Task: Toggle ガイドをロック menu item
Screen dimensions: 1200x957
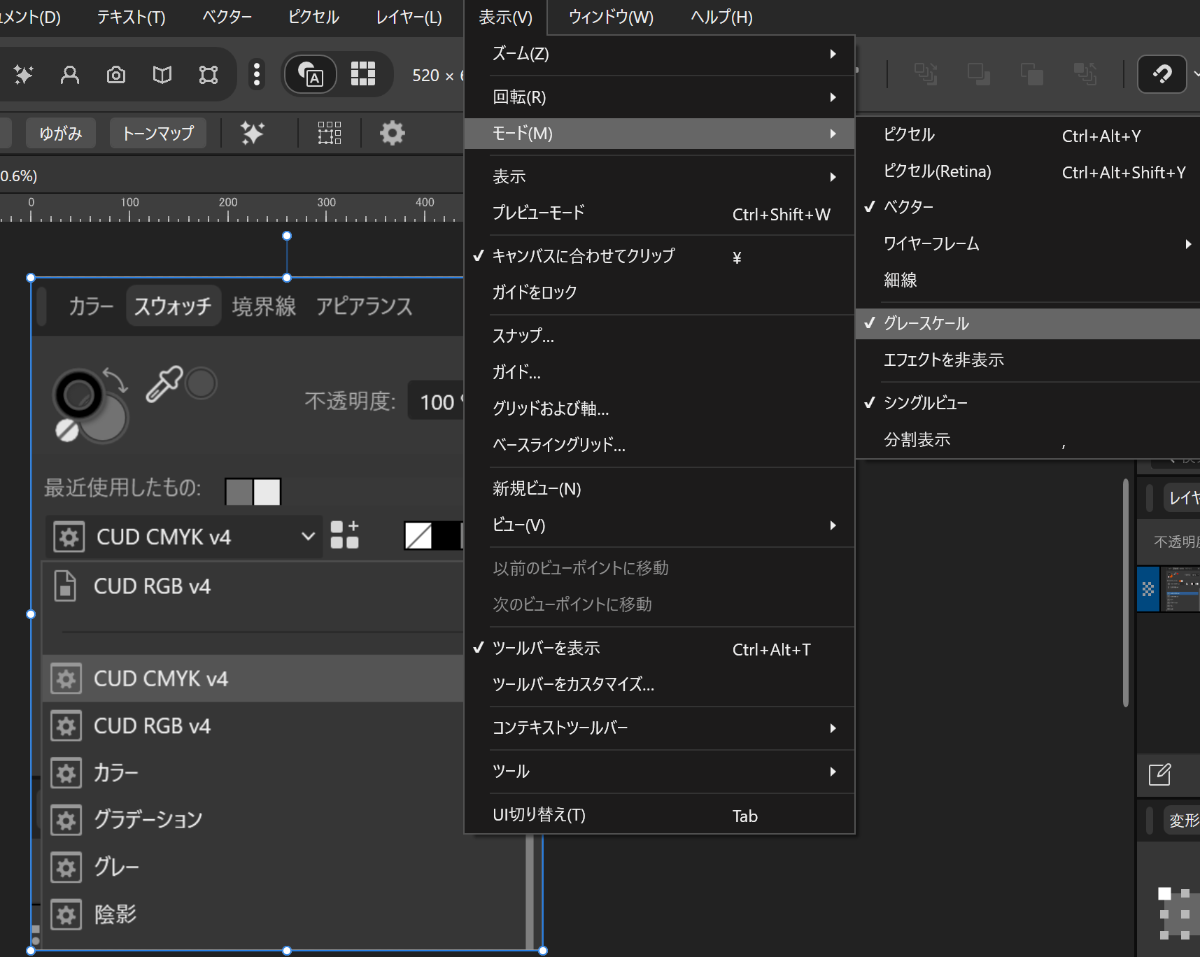Action: pos(660,292)
